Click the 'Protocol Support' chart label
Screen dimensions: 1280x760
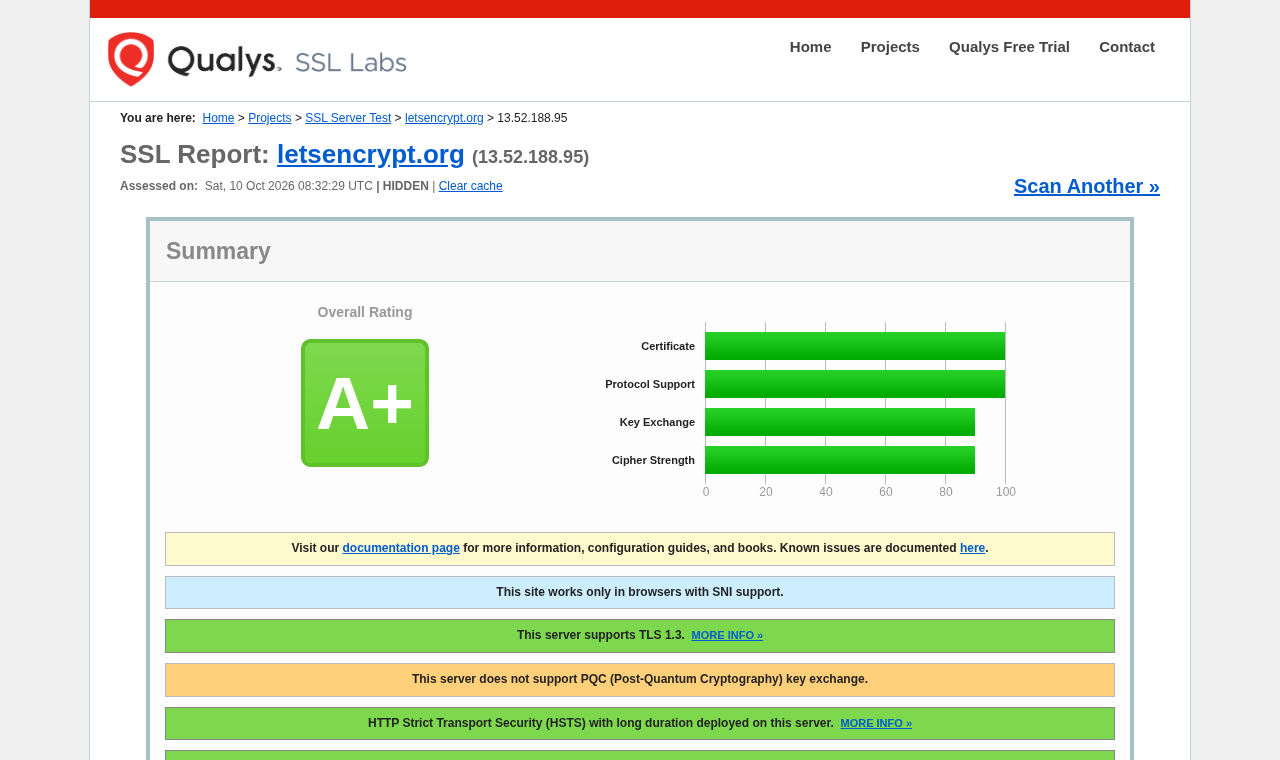pos(650,384)
